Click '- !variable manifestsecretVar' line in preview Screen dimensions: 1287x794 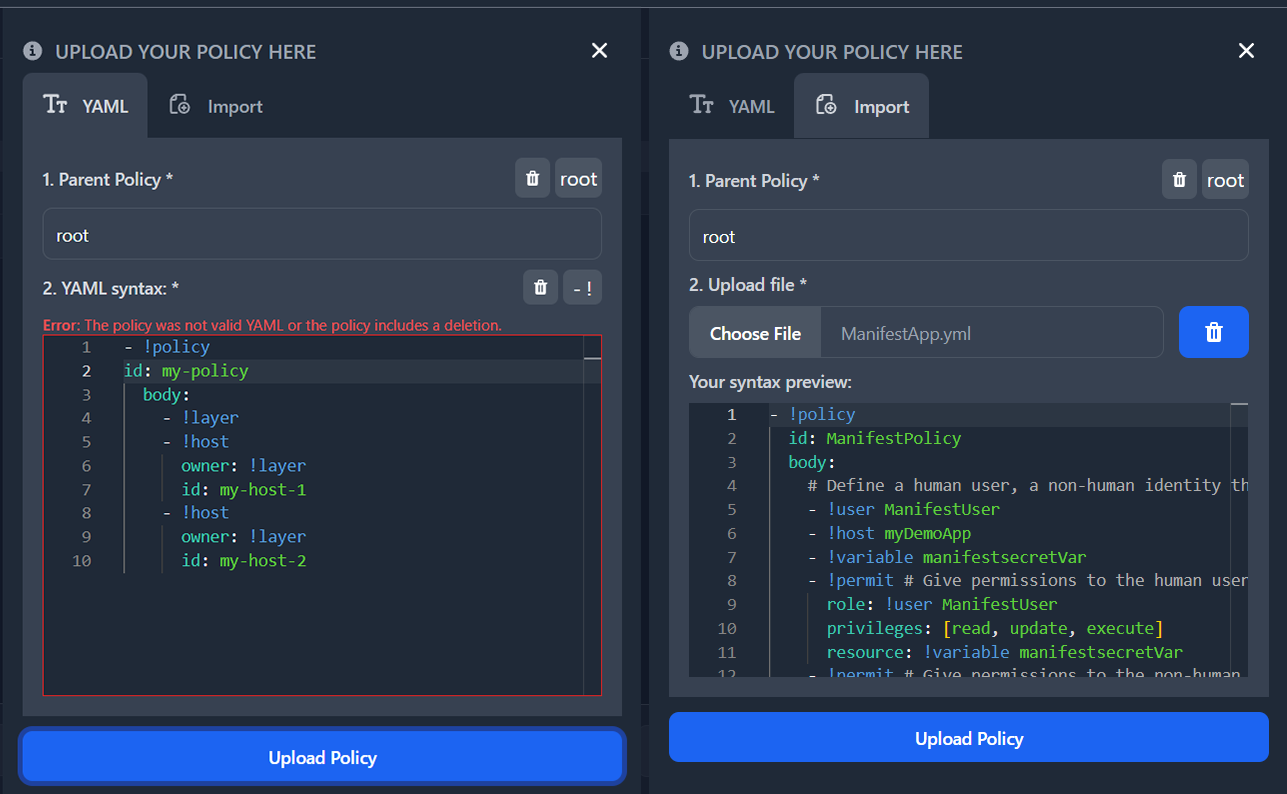(946, 557)
